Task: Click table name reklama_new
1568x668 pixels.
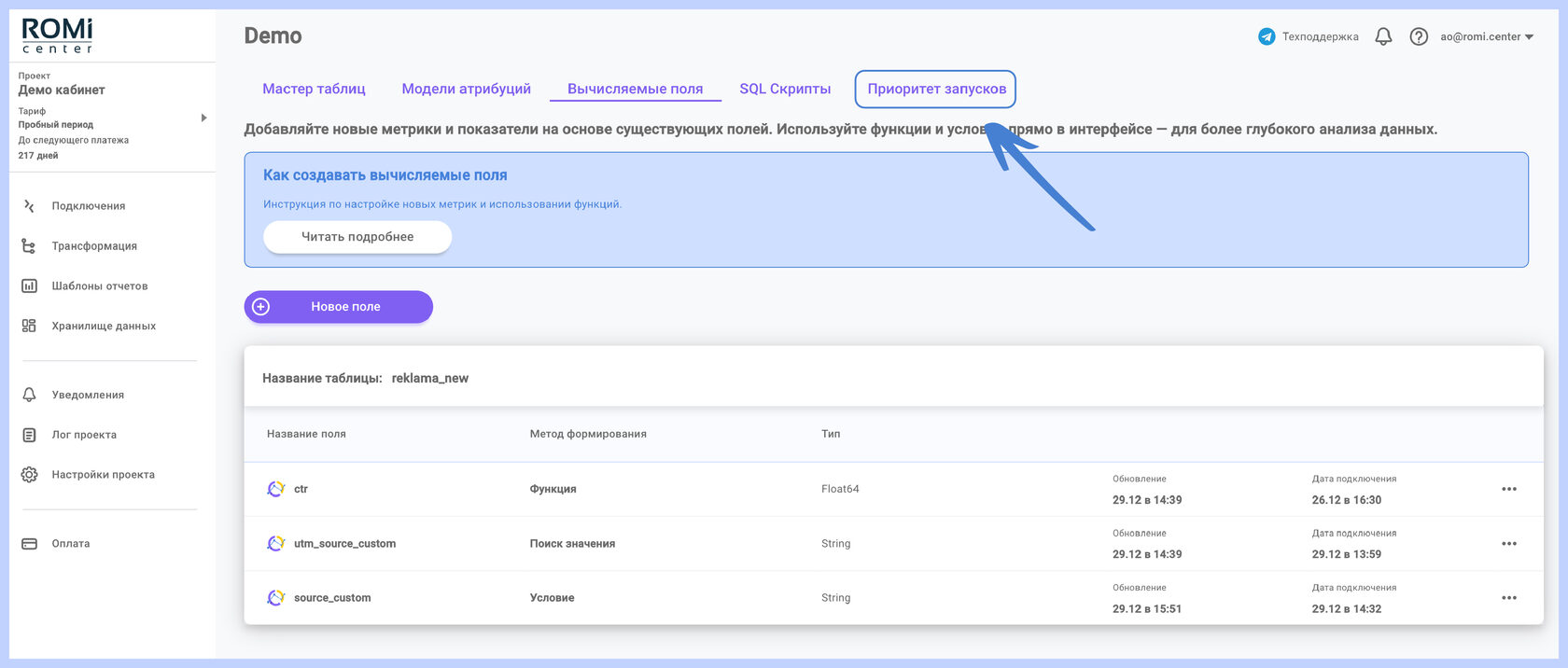Action: point(430,379)
